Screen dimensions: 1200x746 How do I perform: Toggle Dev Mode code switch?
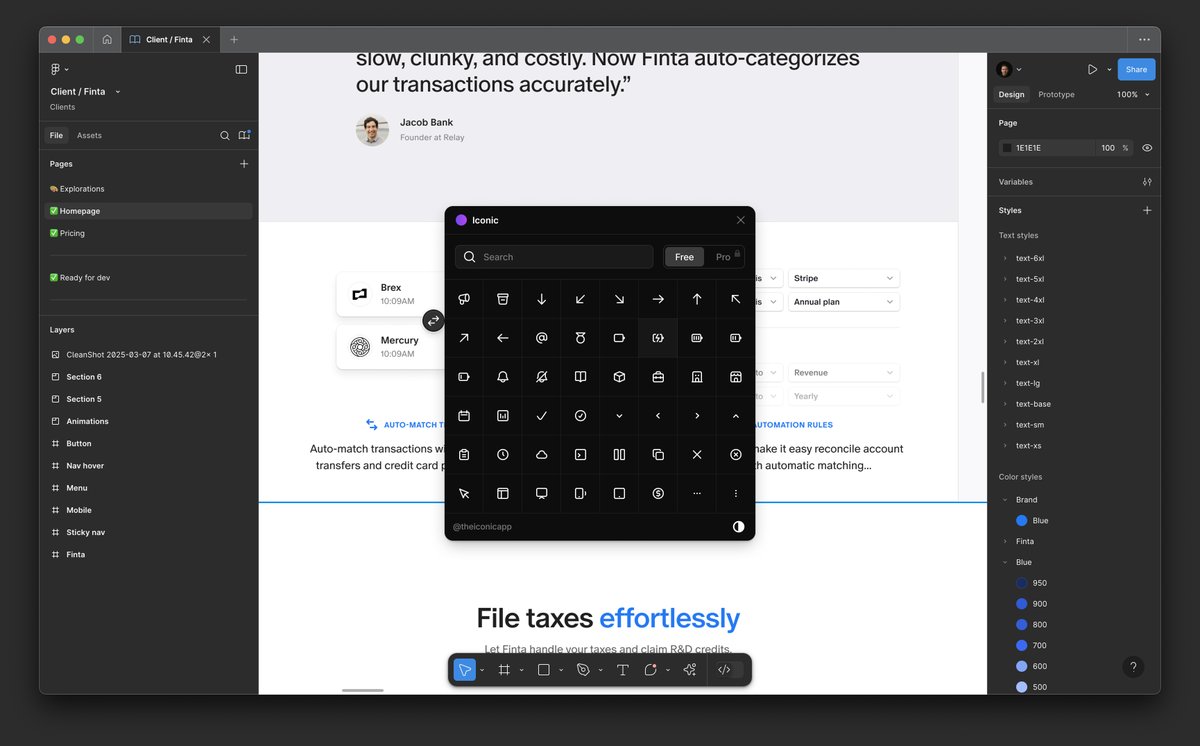729,670
